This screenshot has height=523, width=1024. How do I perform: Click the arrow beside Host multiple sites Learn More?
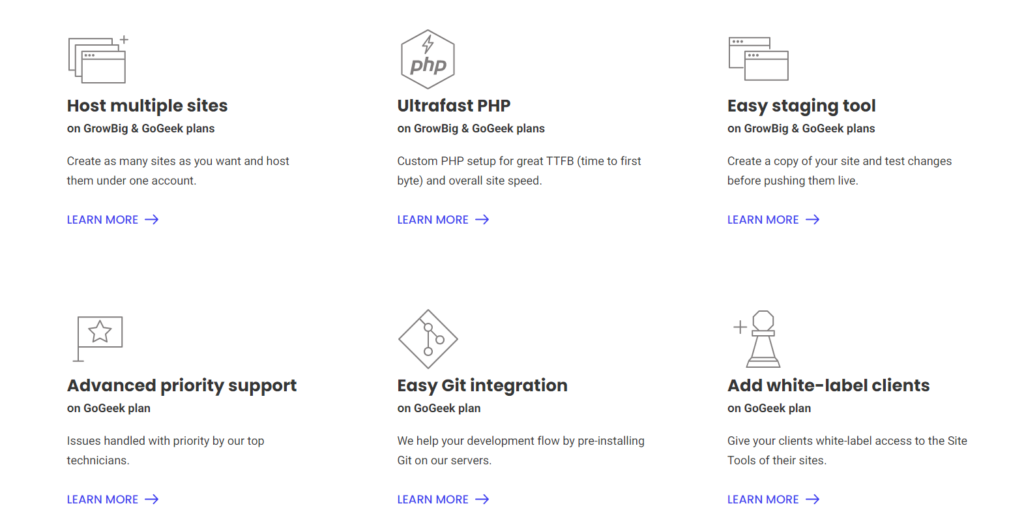(x=152, y=220)
